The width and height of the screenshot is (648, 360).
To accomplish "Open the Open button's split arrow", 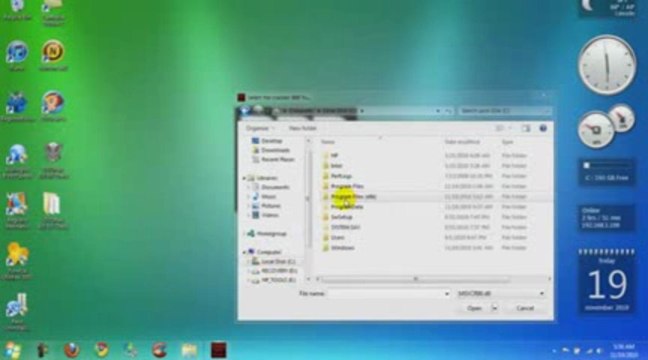I will coord(494,308).
